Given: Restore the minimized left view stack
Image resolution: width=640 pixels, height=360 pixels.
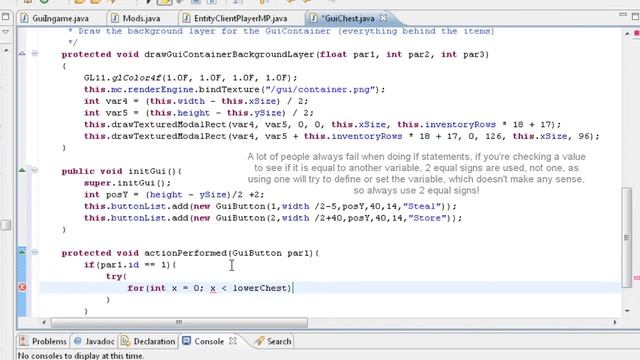Looking at the screenshot, I should click(5, 17).
